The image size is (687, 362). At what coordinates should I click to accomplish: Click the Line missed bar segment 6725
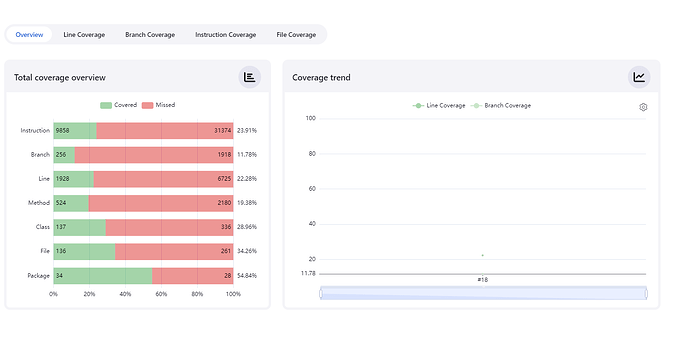click(x=163, y=179)
